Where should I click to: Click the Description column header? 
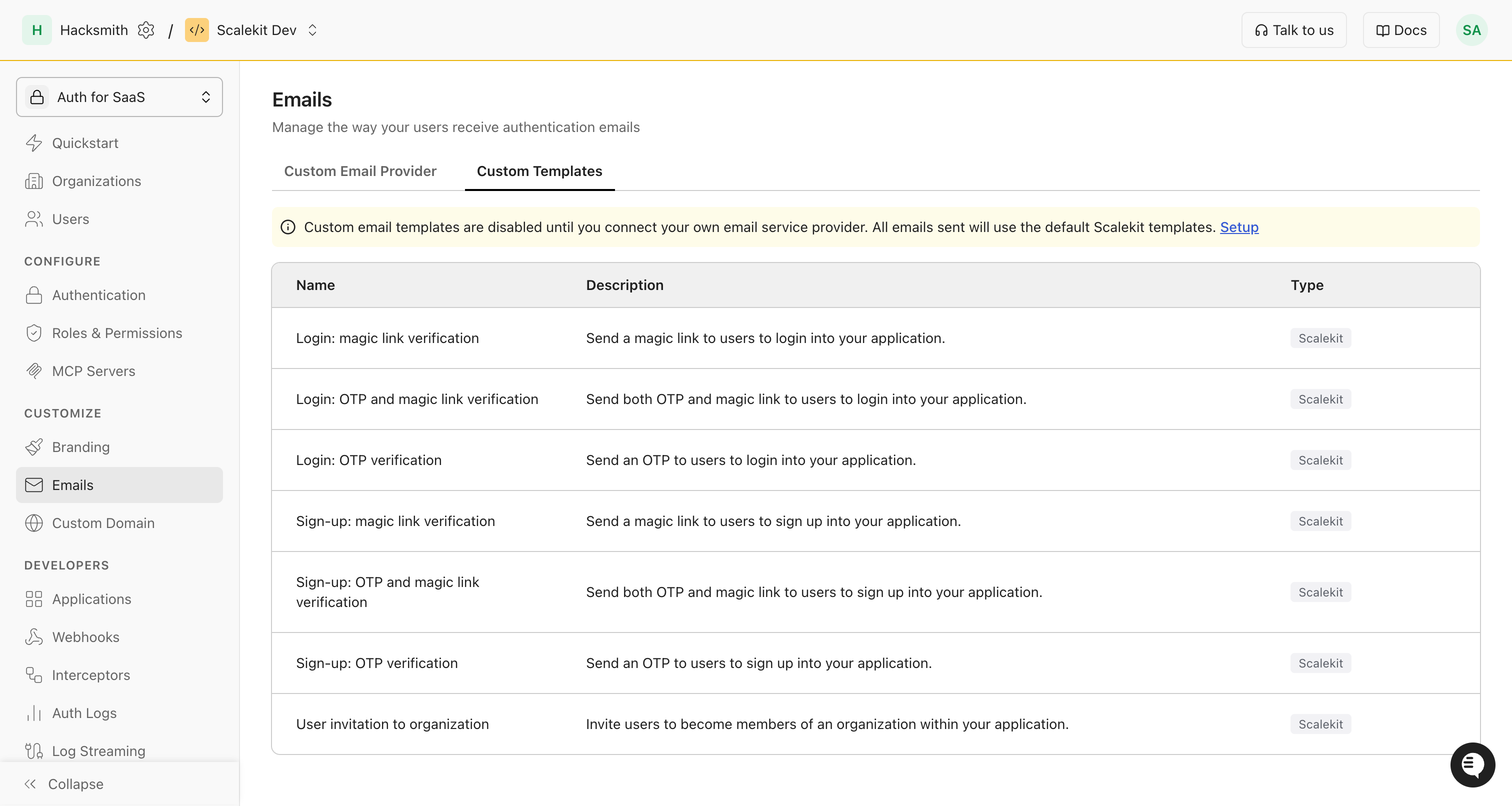pos(624,285)
